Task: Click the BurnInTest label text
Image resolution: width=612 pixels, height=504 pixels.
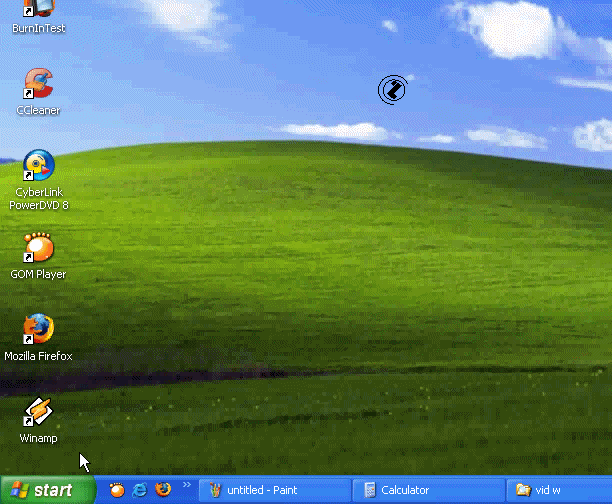Action: pos(38,28)
